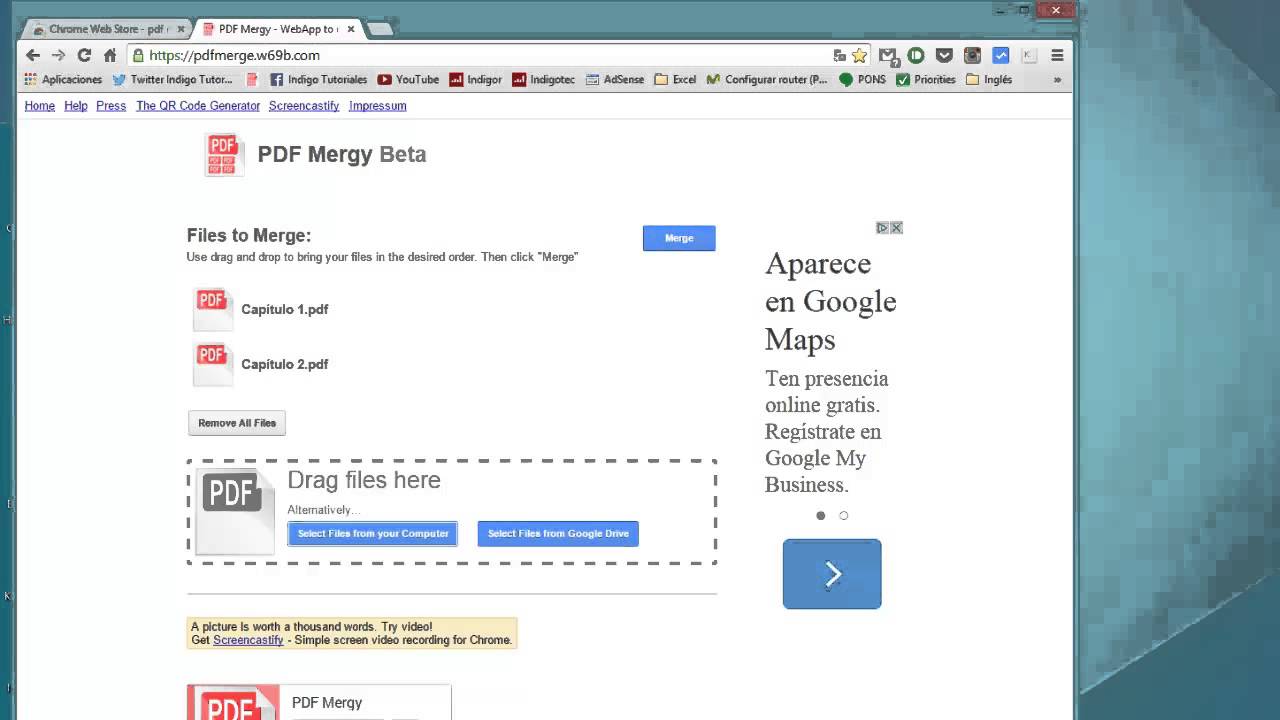The width and height of the screenshot is (1280, 720).
Task: Open the translate icon in the address bar
Action: pyautogui.click(x=839, y=56)
